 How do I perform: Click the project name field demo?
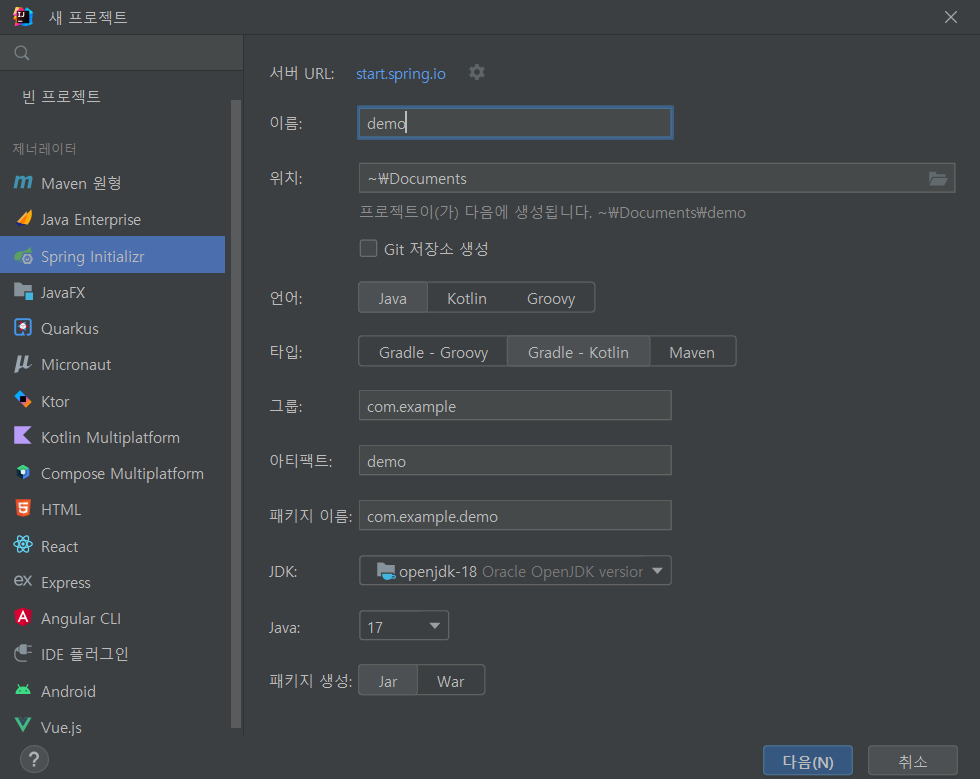(516, 123)
